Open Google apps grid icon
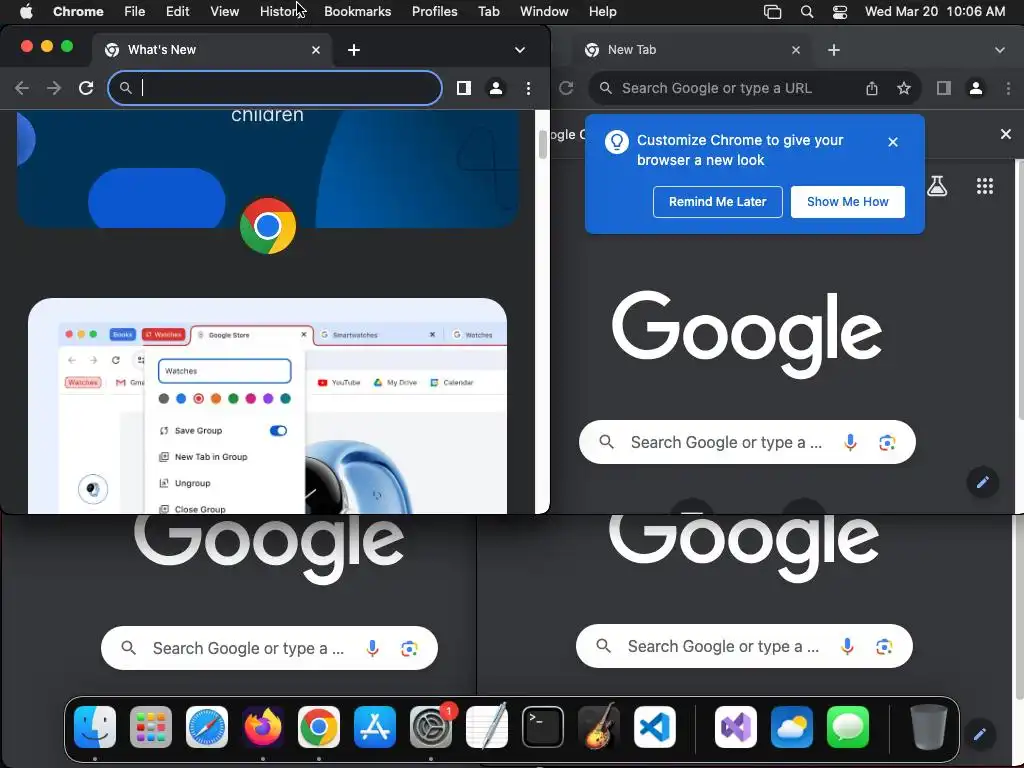Viewport: 1024px width, 768px height. [985, 186]
